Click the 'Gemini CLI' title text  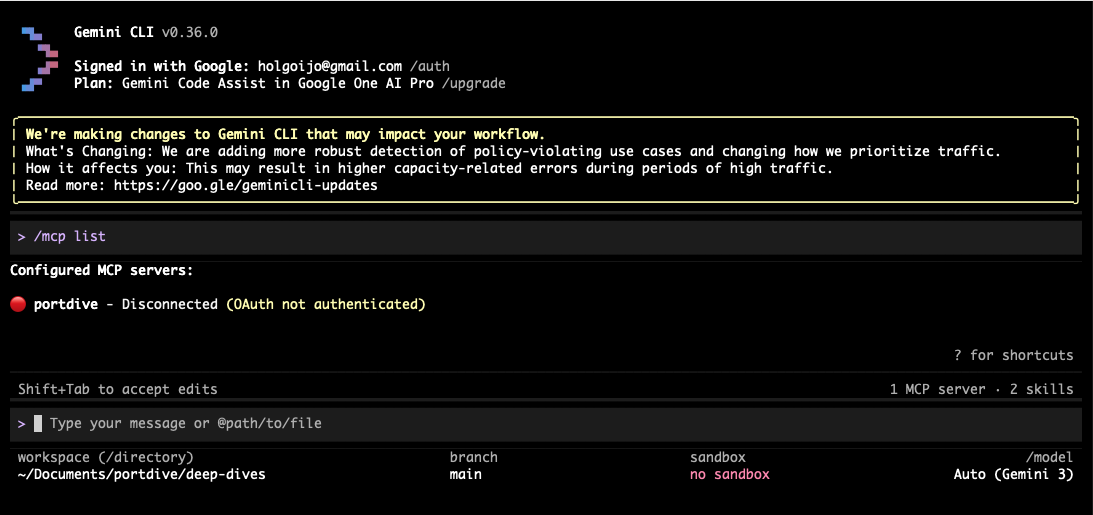[114, 32]
